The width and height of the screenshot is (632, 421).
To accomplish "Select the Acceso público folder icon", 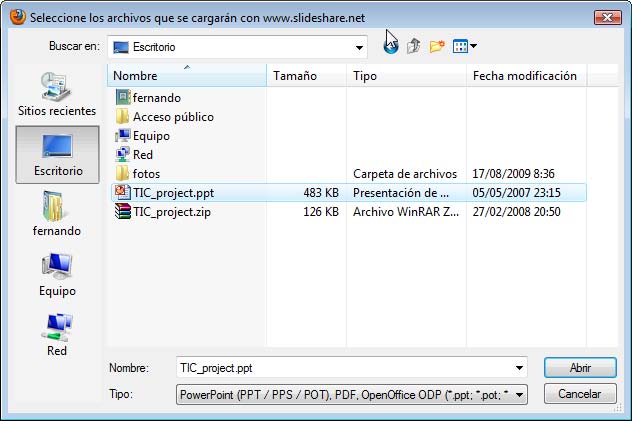I will pos(122,116).
